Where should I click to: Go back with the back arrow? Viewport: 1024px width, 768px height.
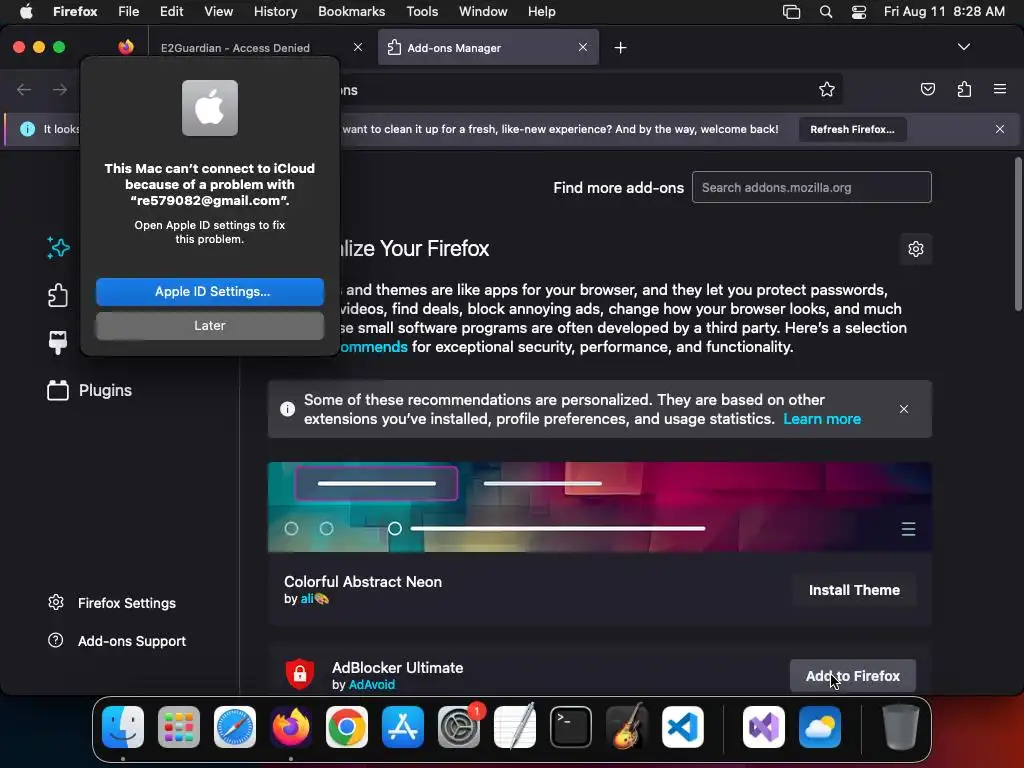click(24, 89)
